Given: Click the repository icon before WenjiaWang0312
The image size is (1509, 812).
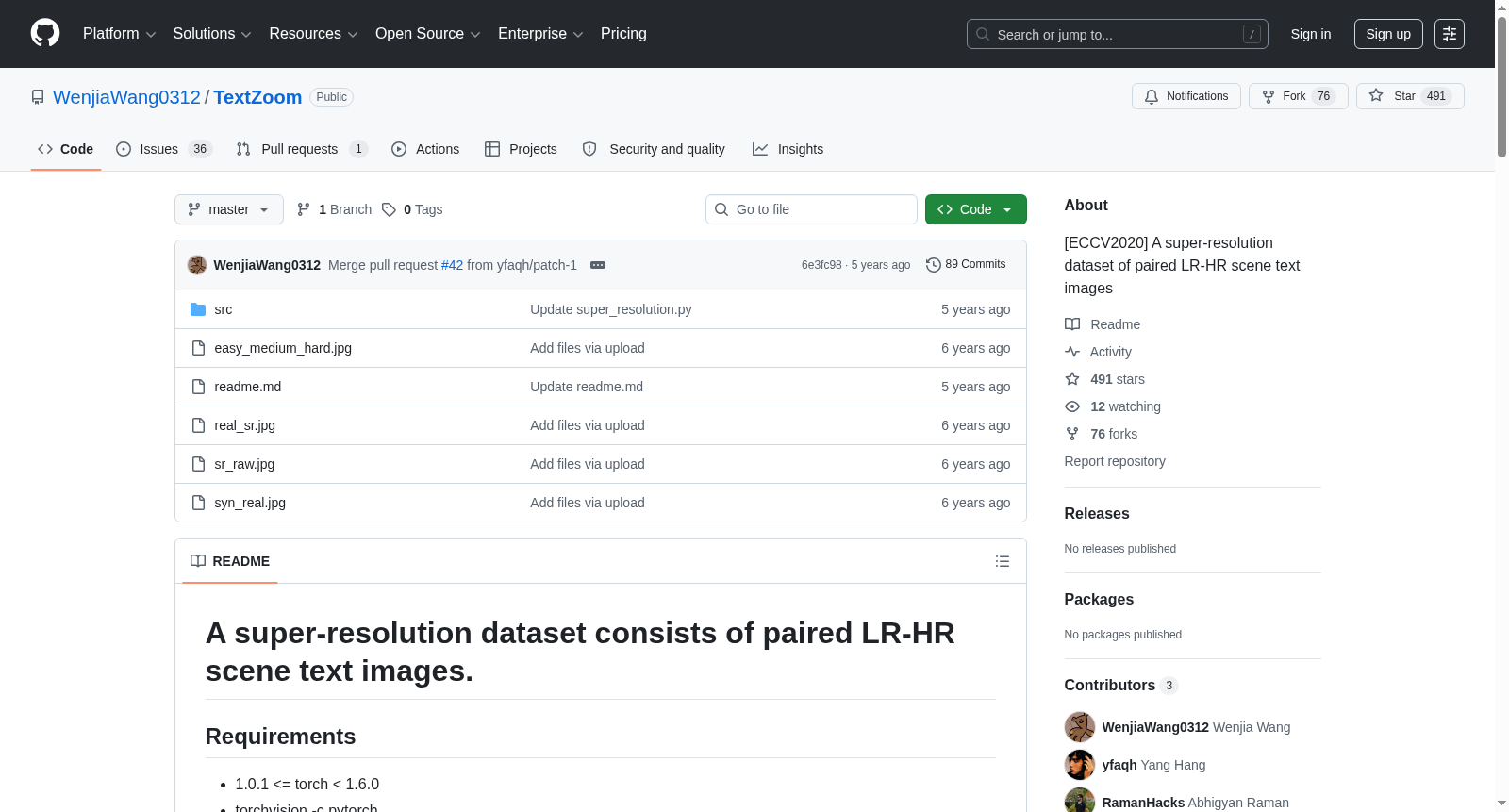Looking at the screenshot, I should pyautogui.click(x=38, y=97).
